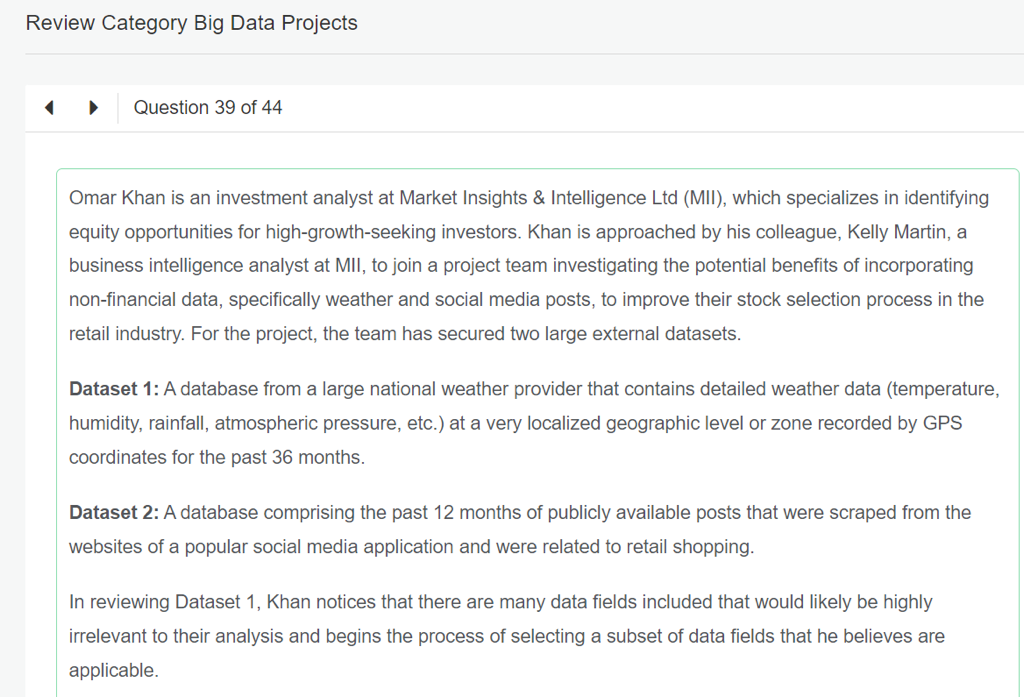Click the phrase 'high-growth-seeking investors'
Image resolution: width=1024 pixels, height=697 pixels.
(x=392, y=232)
